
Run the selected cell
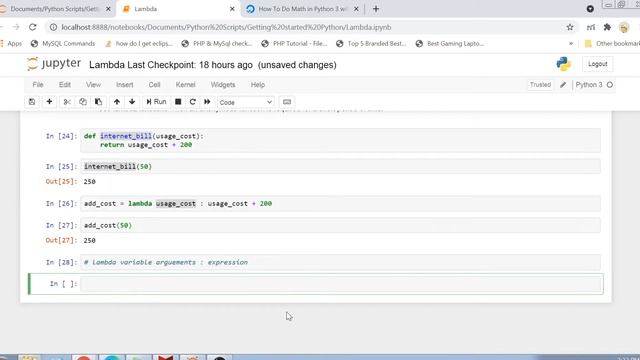click(x=156, y=102)
